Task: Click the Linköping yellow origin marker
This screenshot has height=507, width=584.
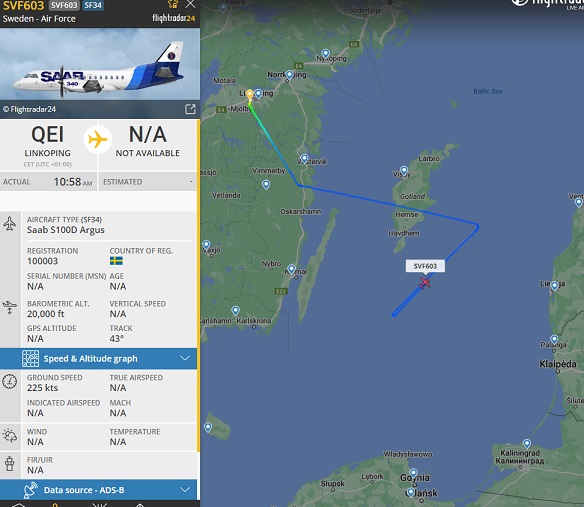Action: tap(250, 95)
